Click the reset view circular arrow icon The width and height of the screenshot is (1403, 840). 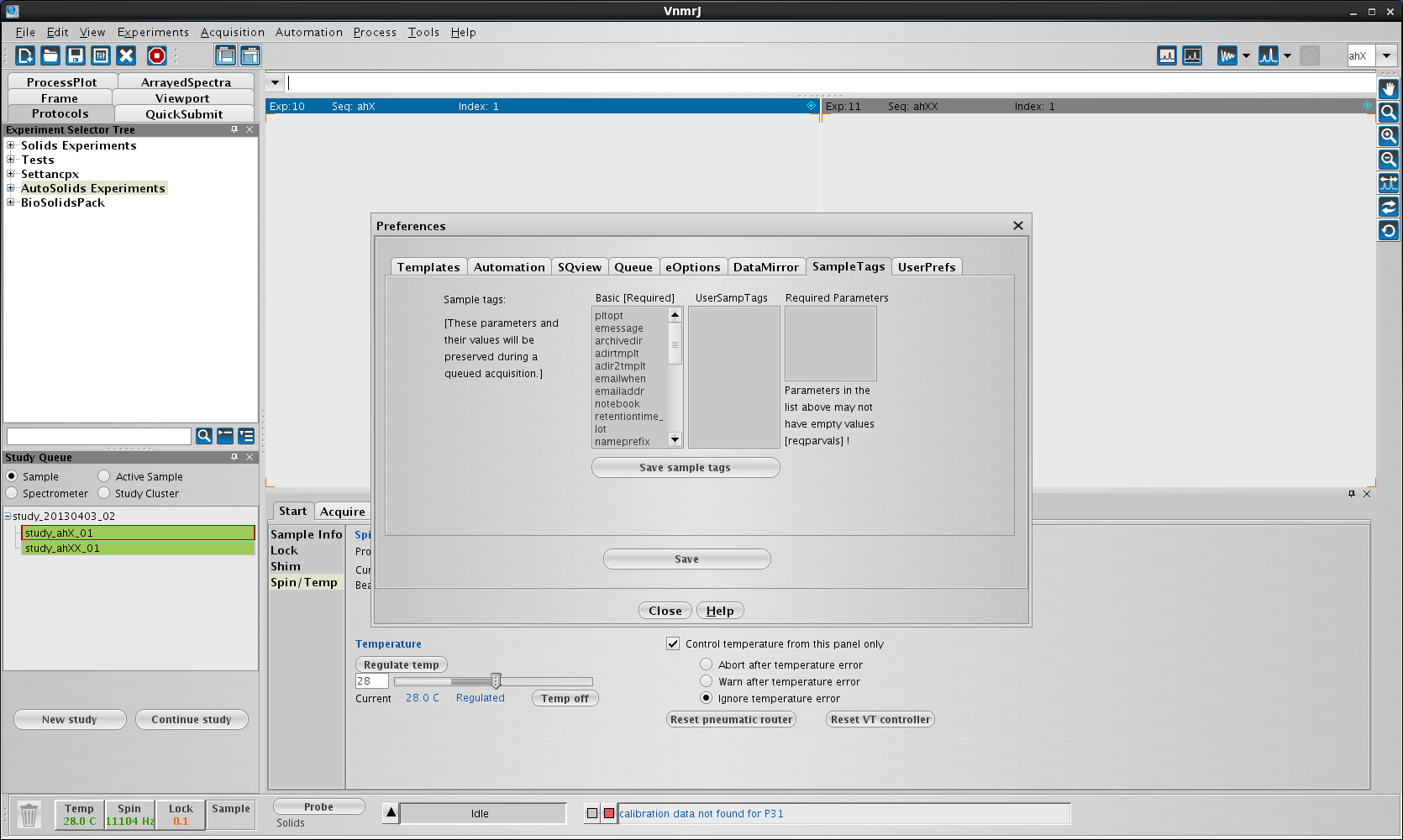[x=1389, y=230]
